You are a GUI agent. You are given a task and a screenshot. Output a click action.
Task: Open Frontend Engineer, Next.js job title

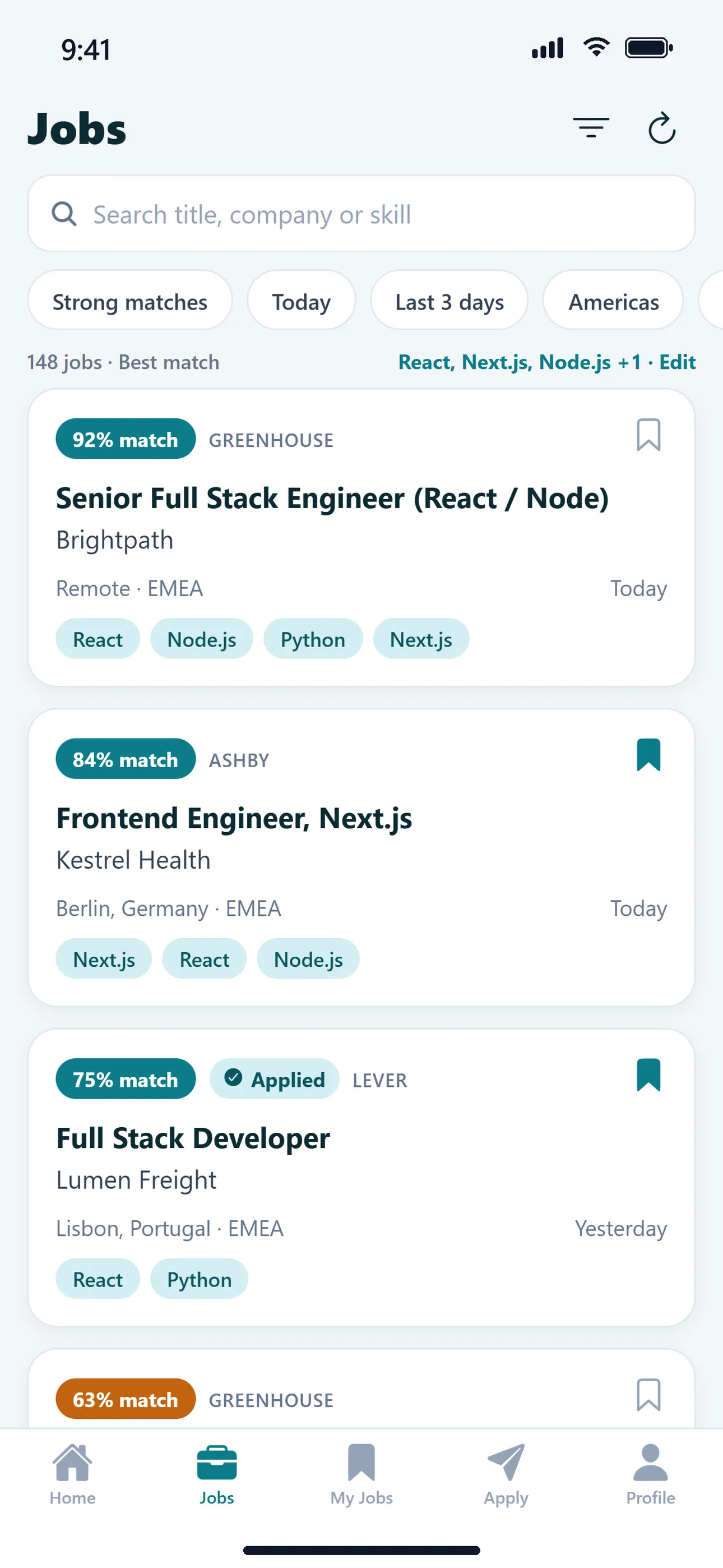coord(234,819)
